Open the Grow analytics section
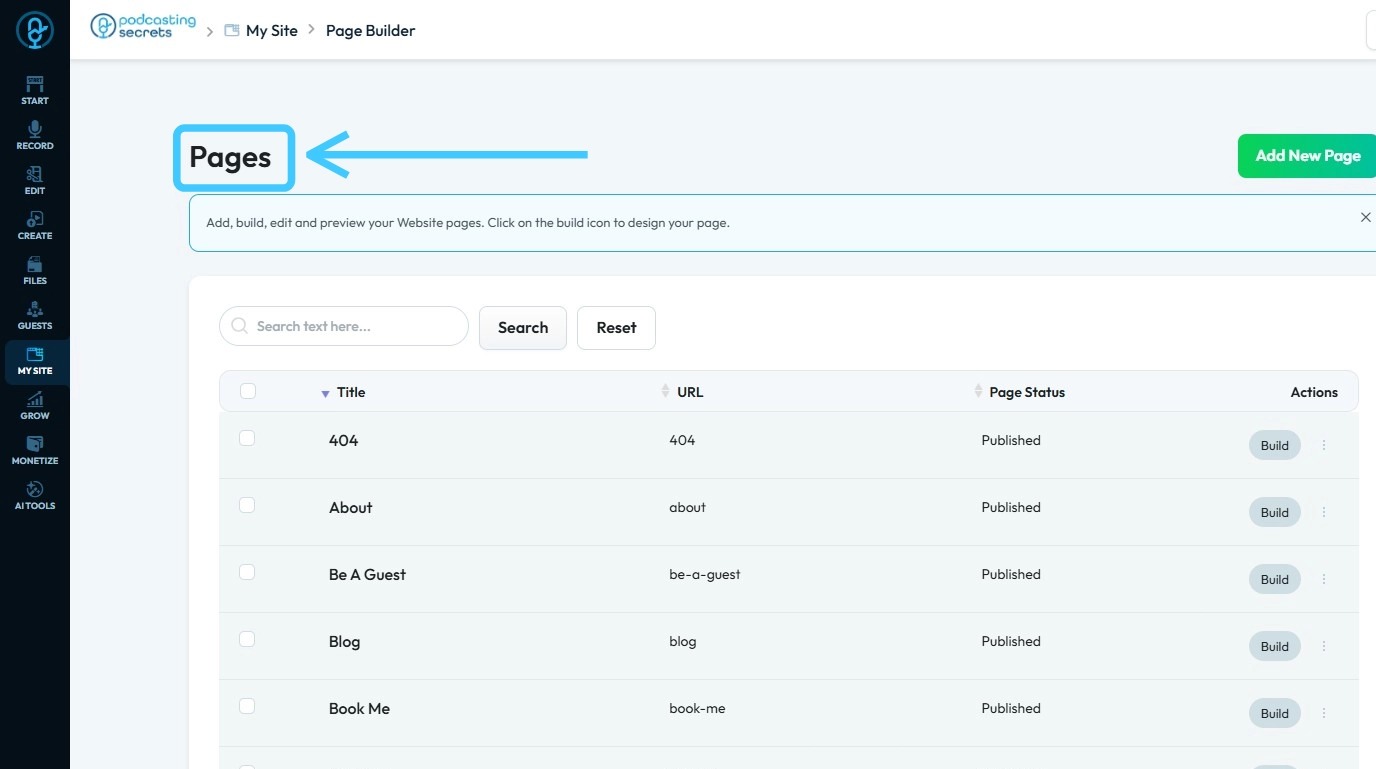Viewport: 1376px width, 769px height. pos(35,404)
